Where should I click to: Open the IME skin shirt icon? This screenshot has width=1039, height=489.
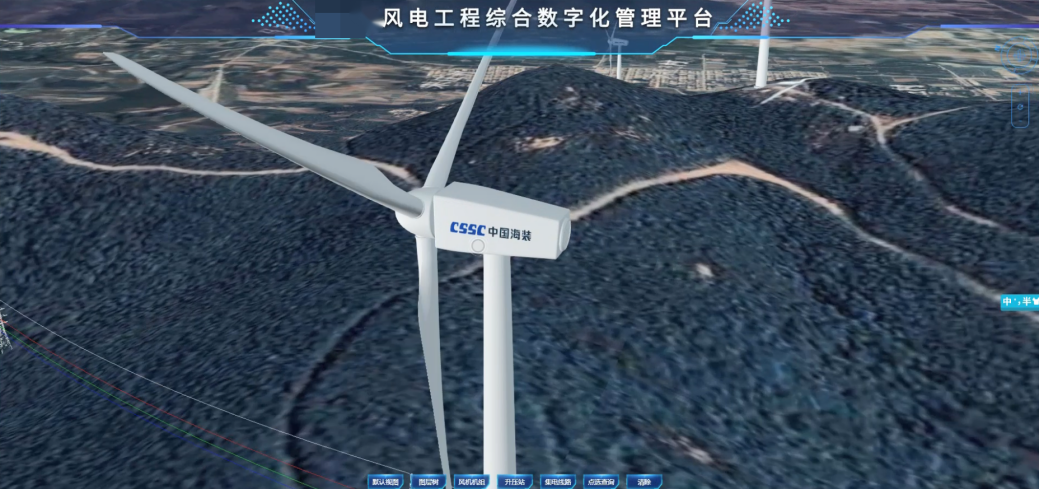(1035, 302)
